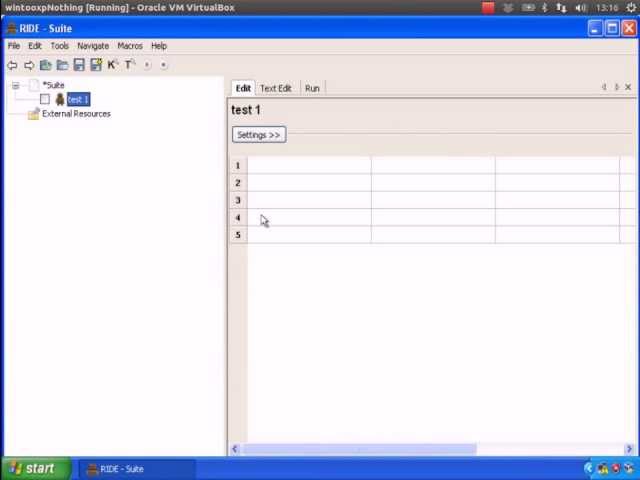Switch to the Edit tab

tap(243, 88)
